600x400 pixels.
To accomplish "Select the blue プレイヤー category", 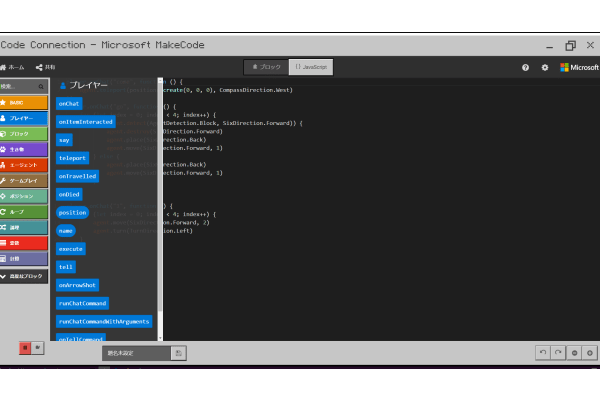I will point(24,118).
